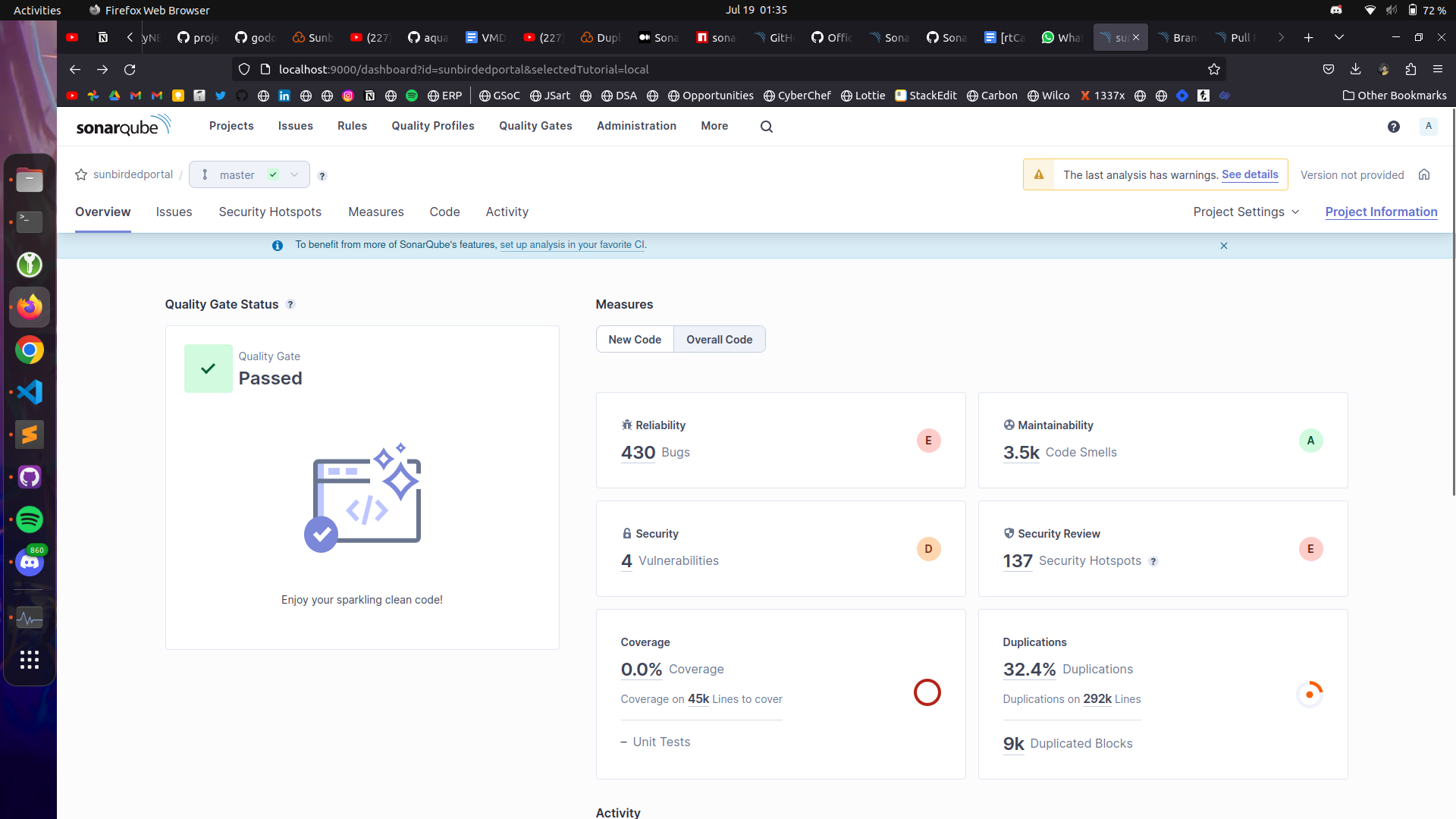Click the Reliability bugs rating icon
Viewport: 1456px width, 819px height.
[928, 440]
